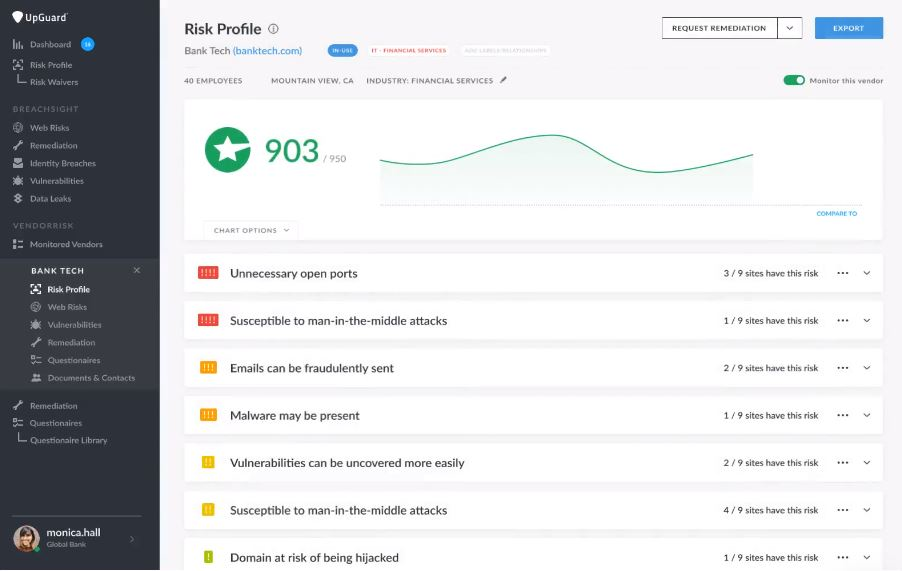Image resolution: width=902 pixels, height=571 pixels.
Task: Click Compare To under the chart
Action: pos(836,213)
